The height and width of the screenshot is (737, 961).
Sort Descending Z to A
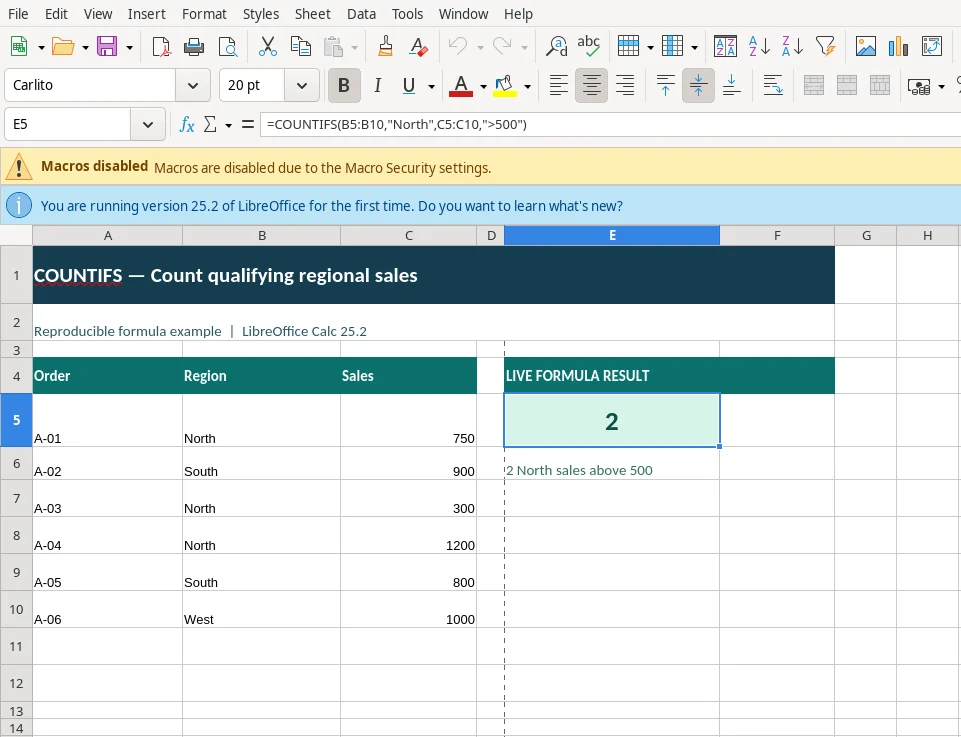click(x=792, y=47)
